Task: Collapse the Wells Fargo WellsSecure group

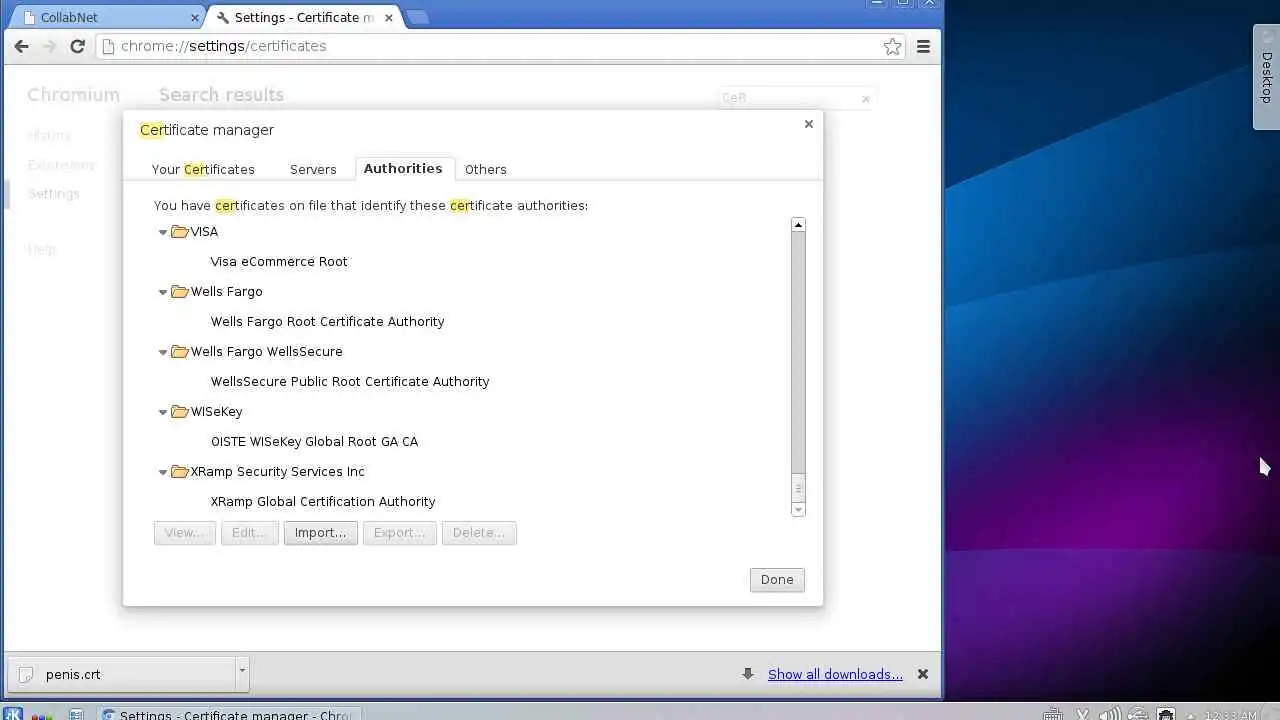Action: pos(162,352)
